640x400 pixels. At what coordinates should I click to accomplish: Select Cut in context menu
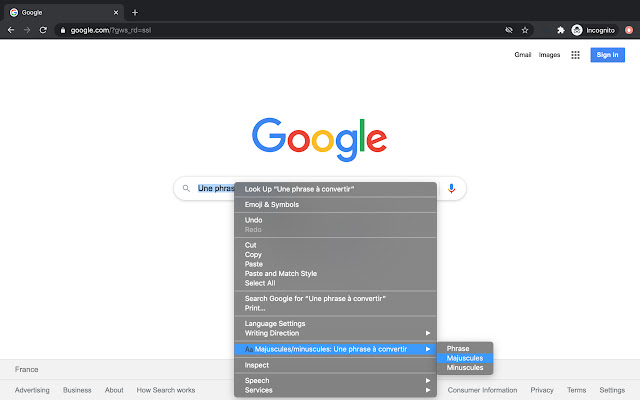point(336,245)
